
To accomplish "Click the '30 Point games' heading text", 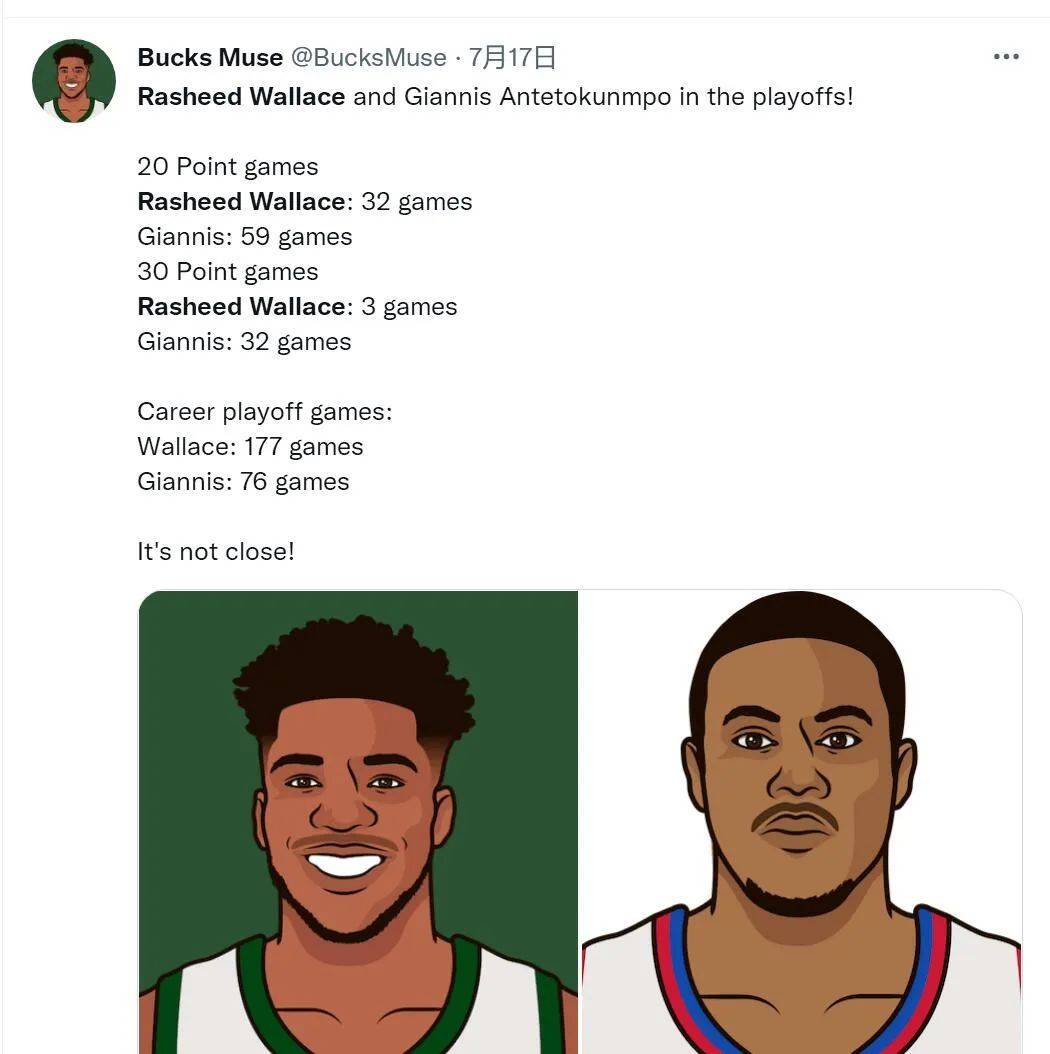I will click(x=228, y=272).
